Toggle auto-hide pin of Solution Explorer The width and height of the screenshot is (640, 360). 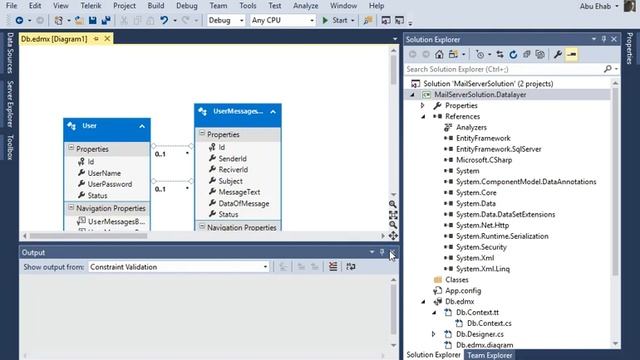(x=604, y=39)
